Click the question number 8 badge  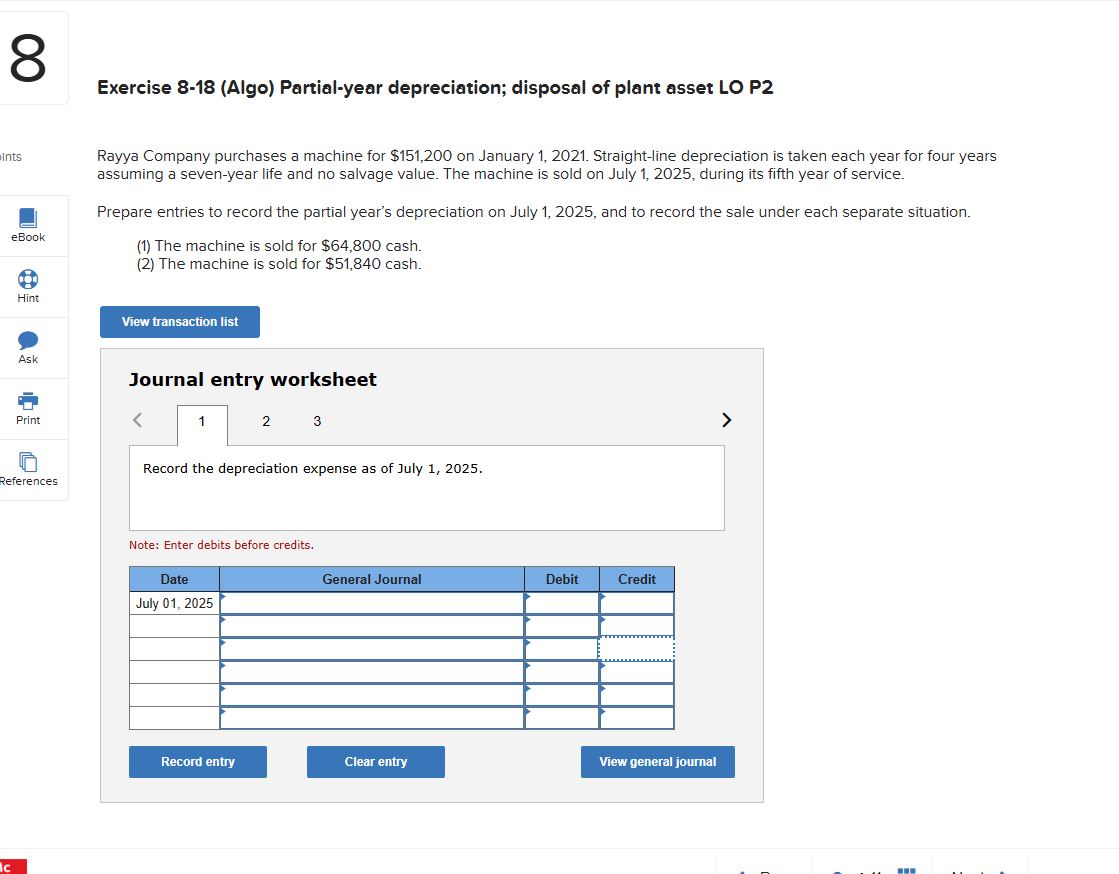[28, 59]
